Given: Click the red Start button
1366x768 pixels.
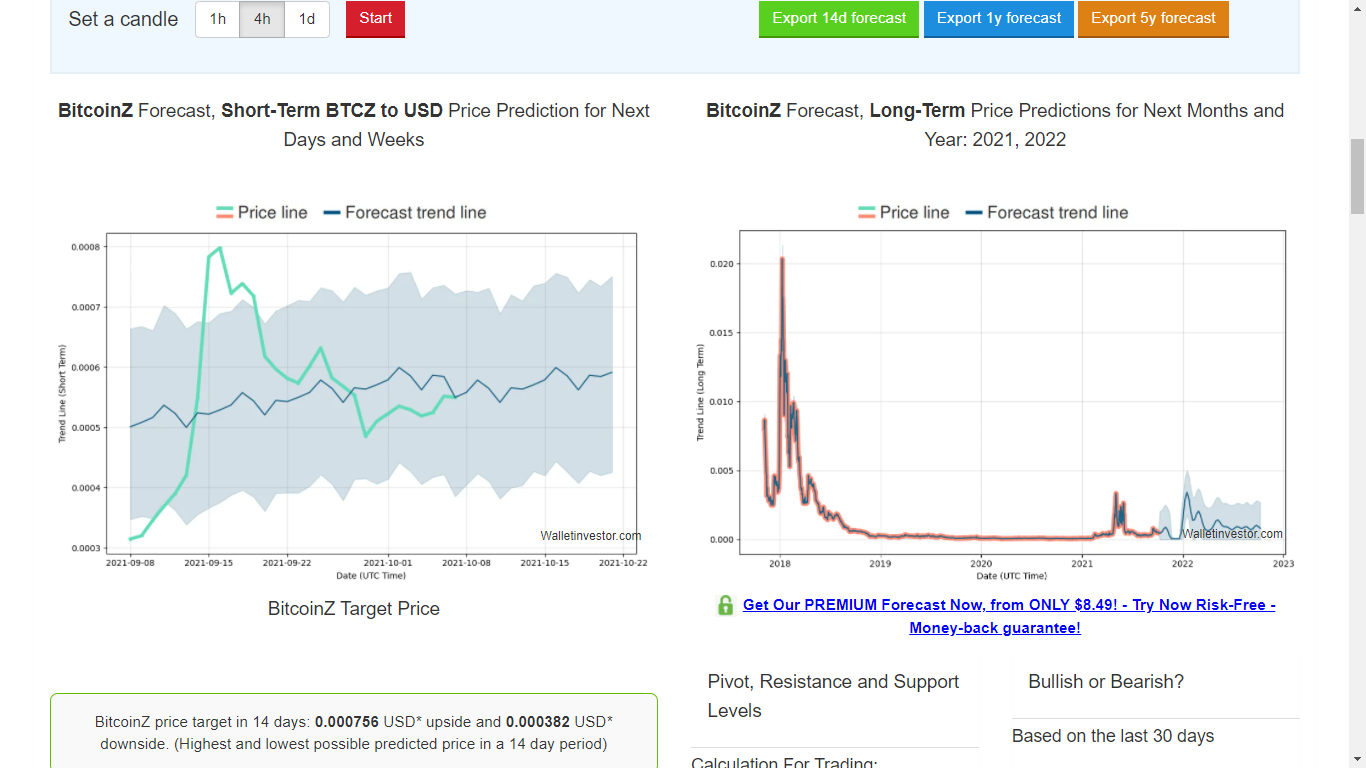Looking at the screenshot, I should (375, 19).
